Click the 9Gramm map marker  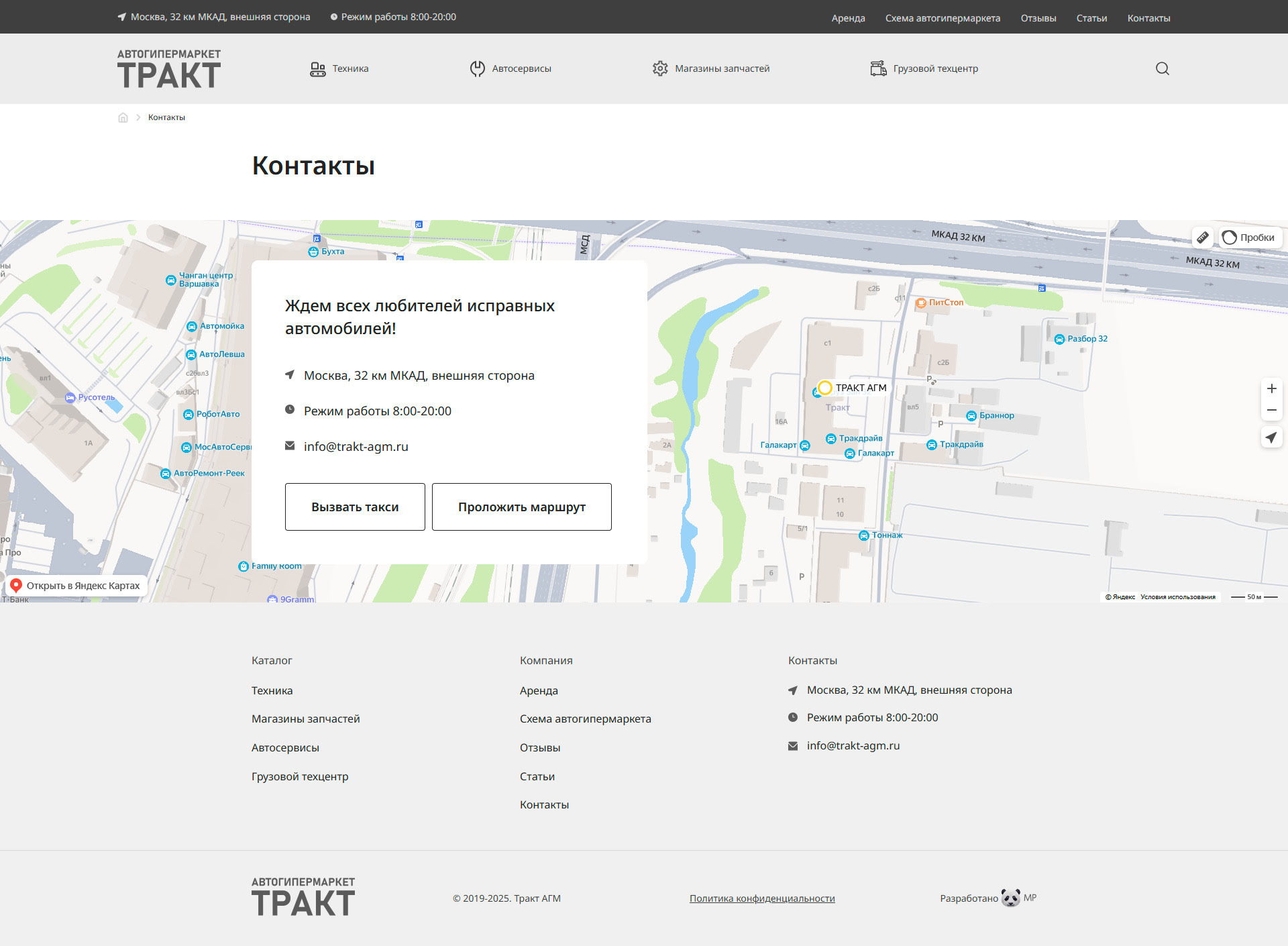272,599
